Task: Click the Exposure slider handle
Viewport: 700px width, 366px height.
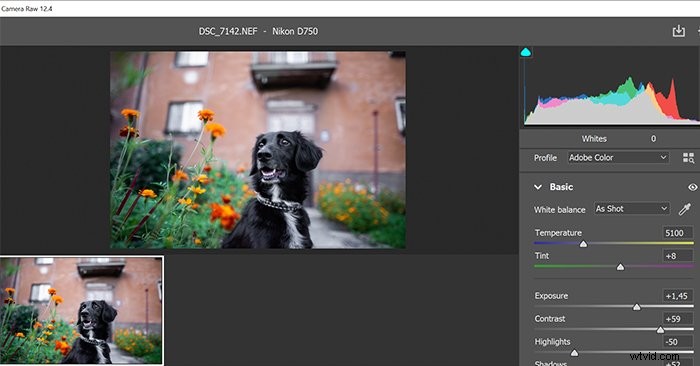Action: click(637, 307)
